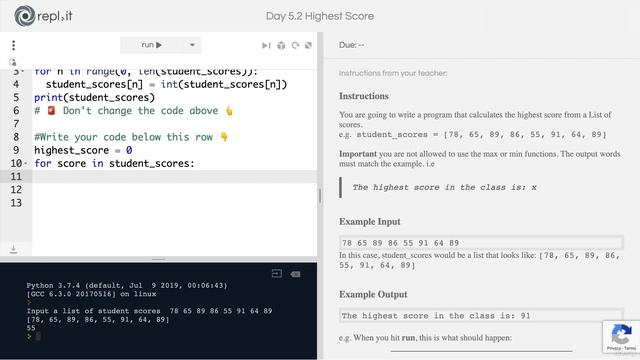This screenshot has height=360, width=640.
Task: Click the vertical divider between editor and instructions
Action: pyautogui.click(x=320, y=196)
